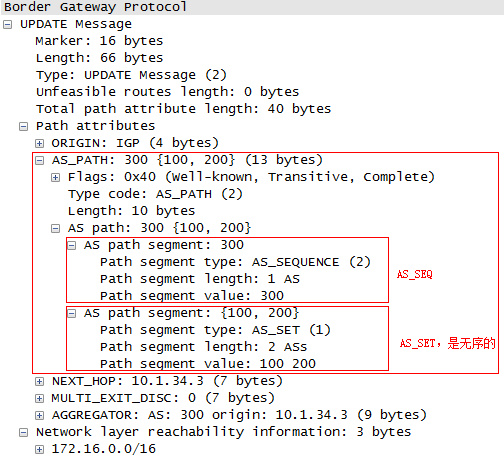The image size is (504, 461).
Task: Select the Border Gateway Protocol header row
Action: 252,7
